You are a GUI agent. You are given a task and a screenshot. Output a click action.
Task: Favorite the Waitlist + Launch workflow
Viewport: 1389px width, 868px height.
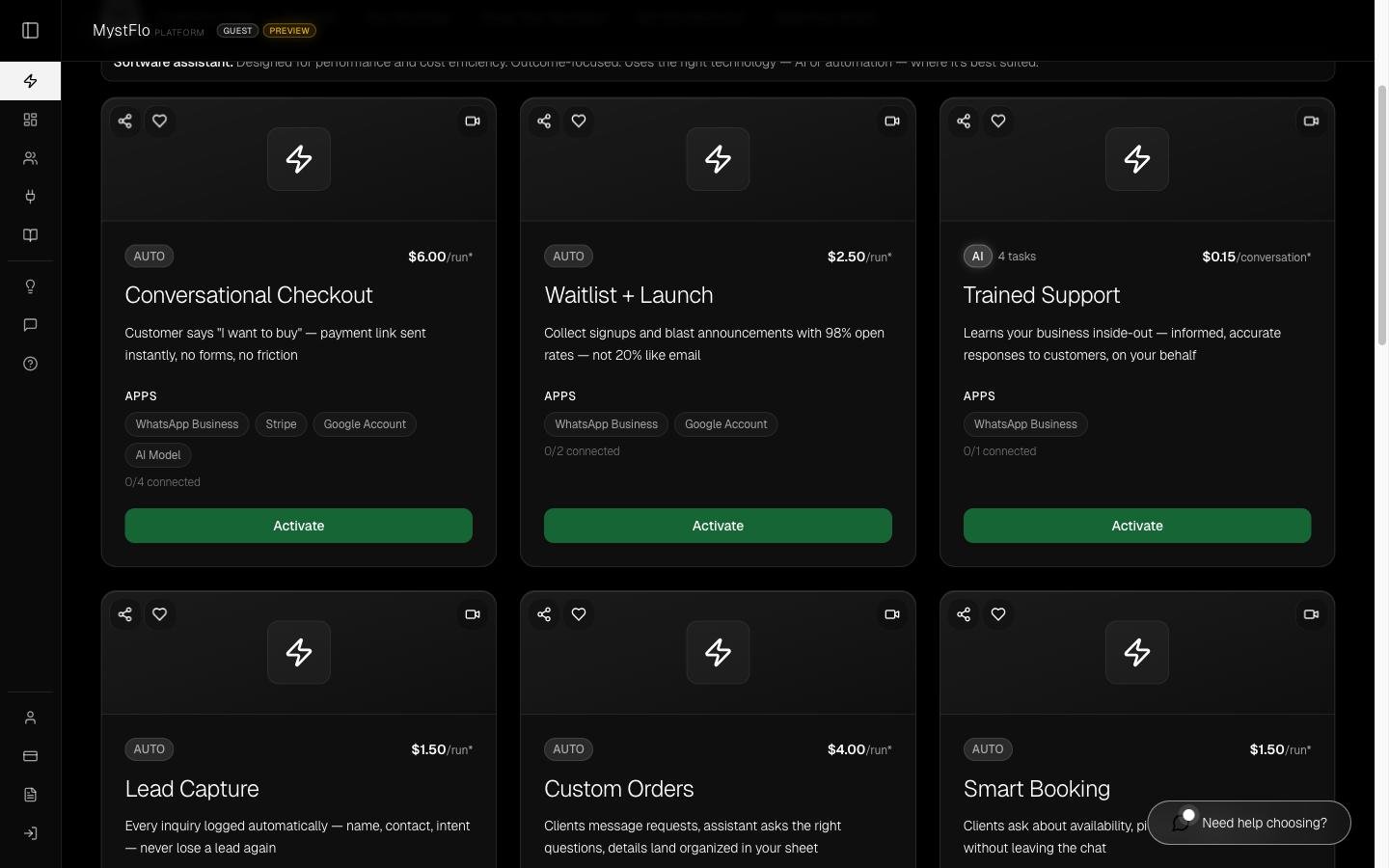[579, 122]
